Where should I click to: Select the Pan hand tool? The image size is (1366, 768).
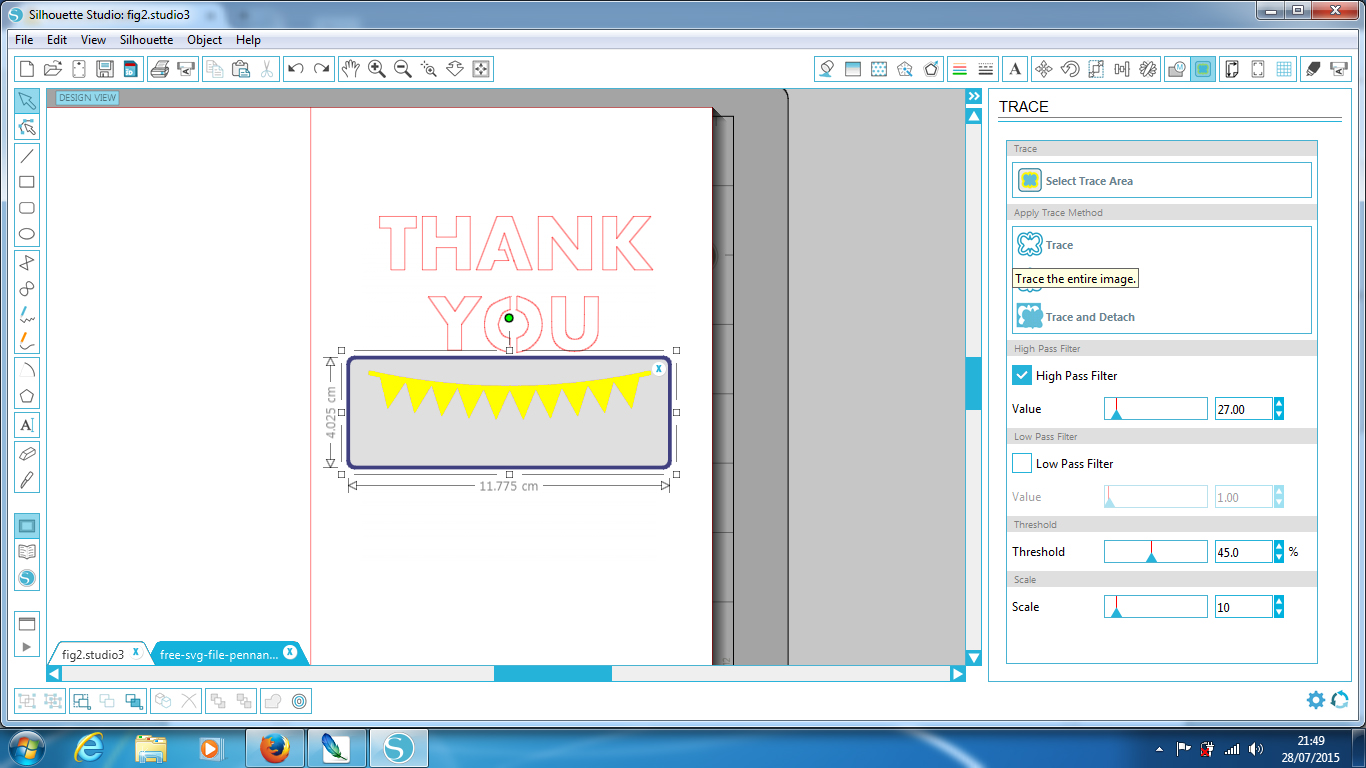[350, 69]
